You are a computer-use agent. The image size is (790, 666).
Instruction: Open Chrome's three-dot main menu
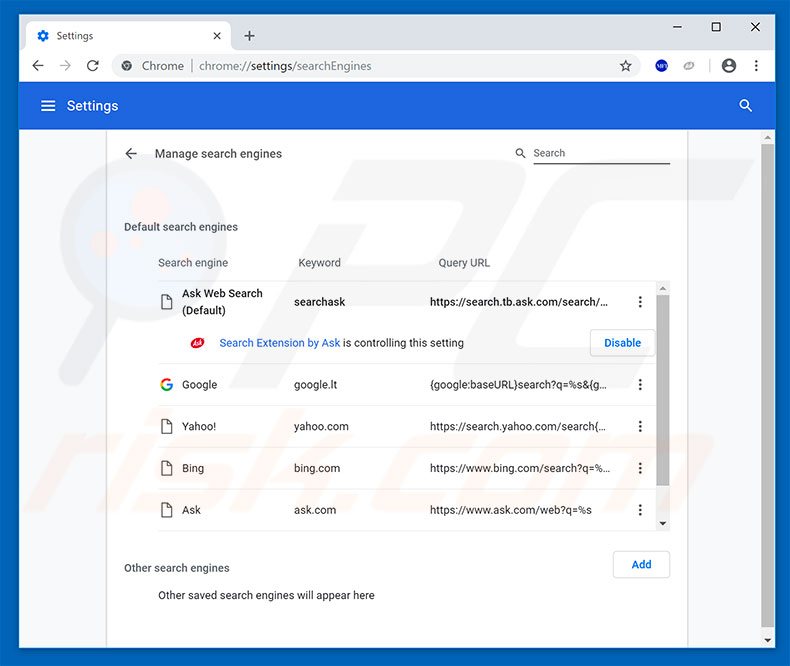(756, 65)
